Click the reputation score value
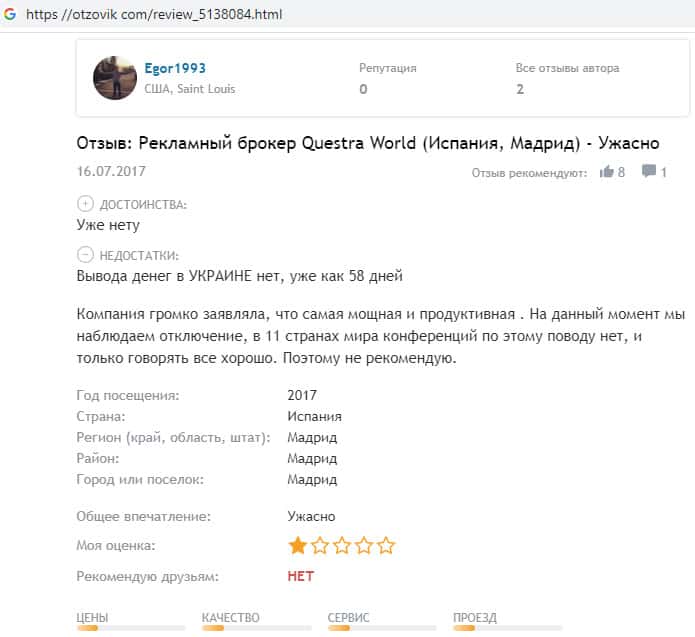Image resolution: width=695 pixels, height=637 pixels. pyautogui.click(x=363, y=89)
